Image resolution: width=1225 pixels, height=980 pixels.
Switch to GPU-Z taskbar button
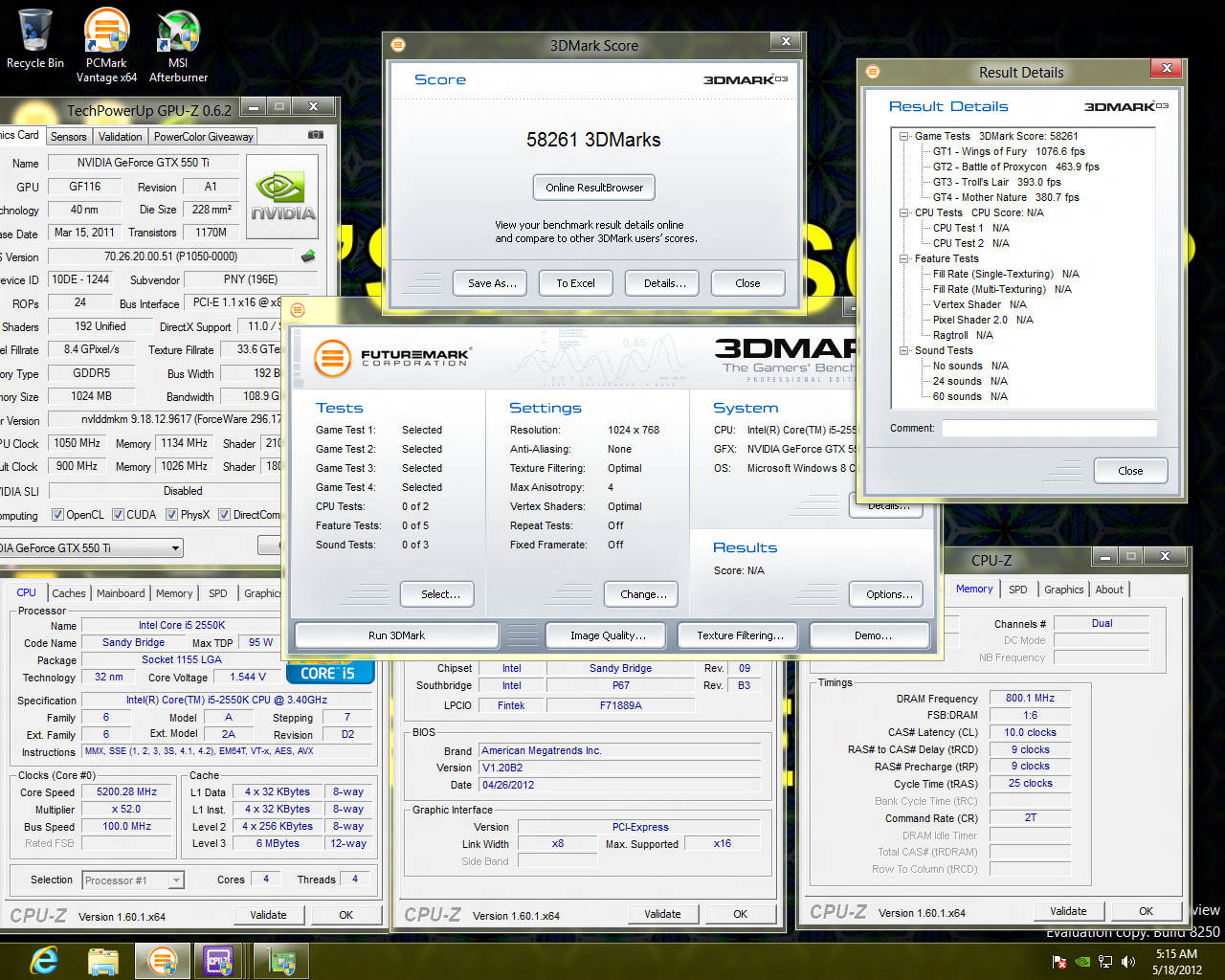280,960
